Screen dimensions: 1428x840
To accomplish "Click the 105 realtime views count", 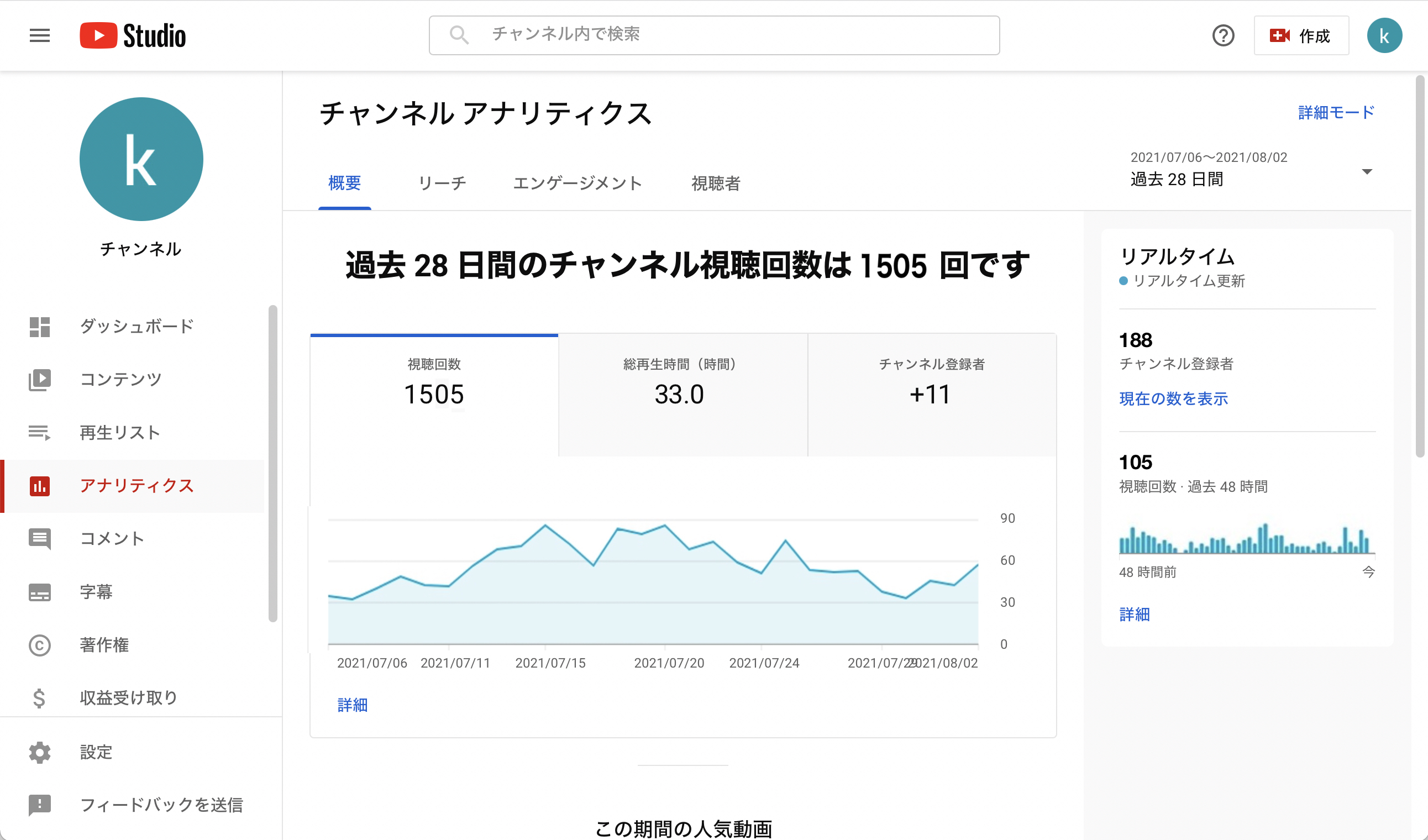I will tap(1136, 462).
